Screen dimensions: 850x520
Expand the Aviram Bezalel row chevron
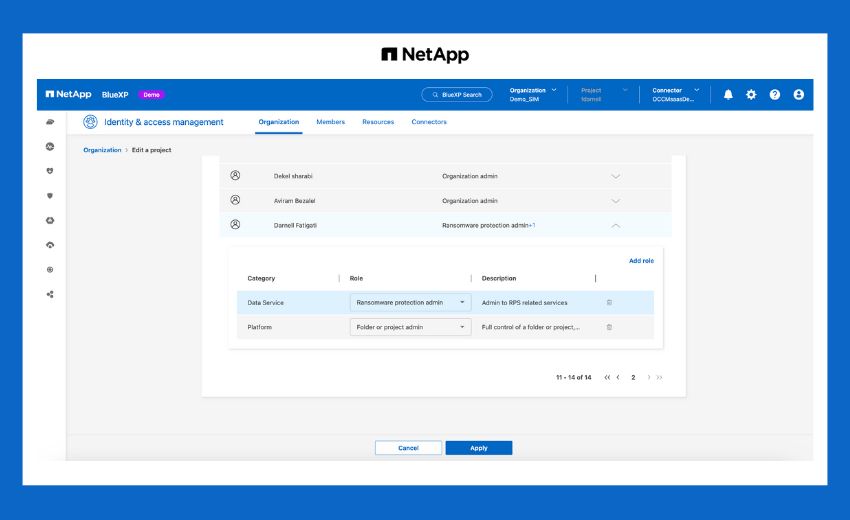click(x=615, y=201)
